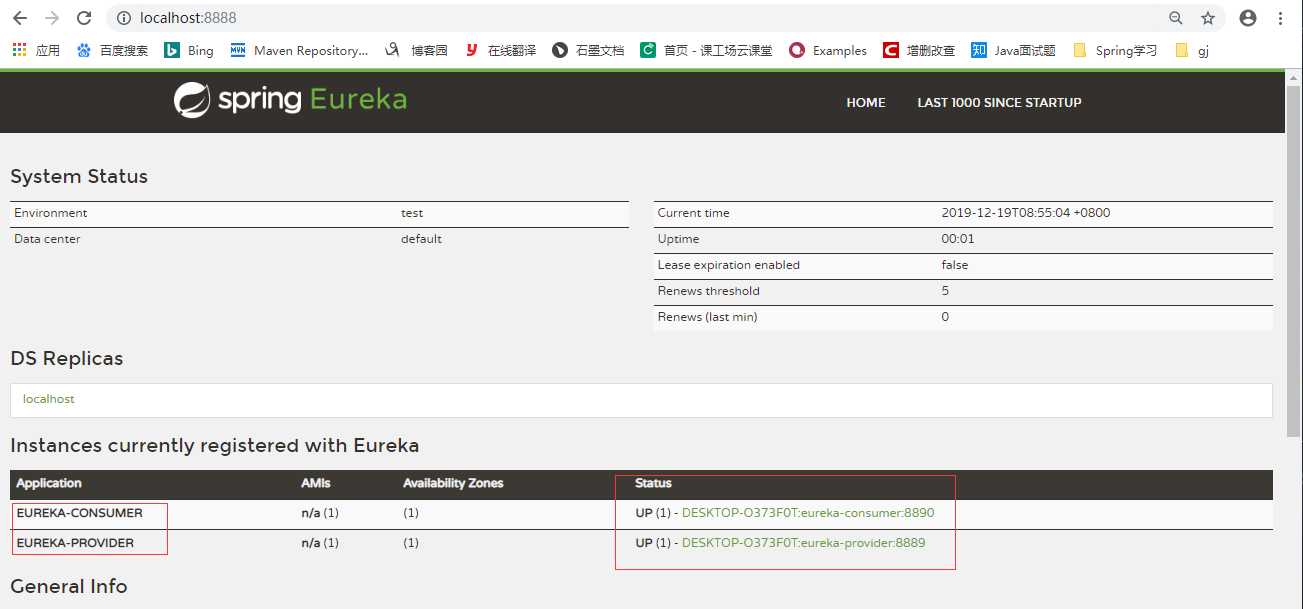
Task: Click the Environment row label
Action: click(x=51, y=213)
